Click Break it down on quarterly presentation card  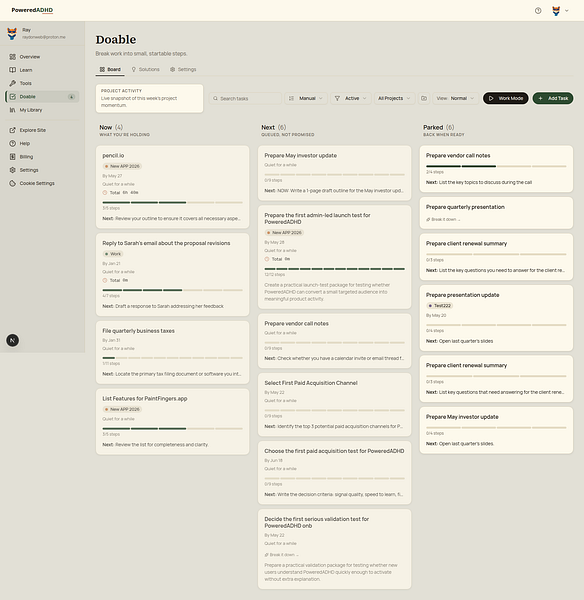point(443,219)
